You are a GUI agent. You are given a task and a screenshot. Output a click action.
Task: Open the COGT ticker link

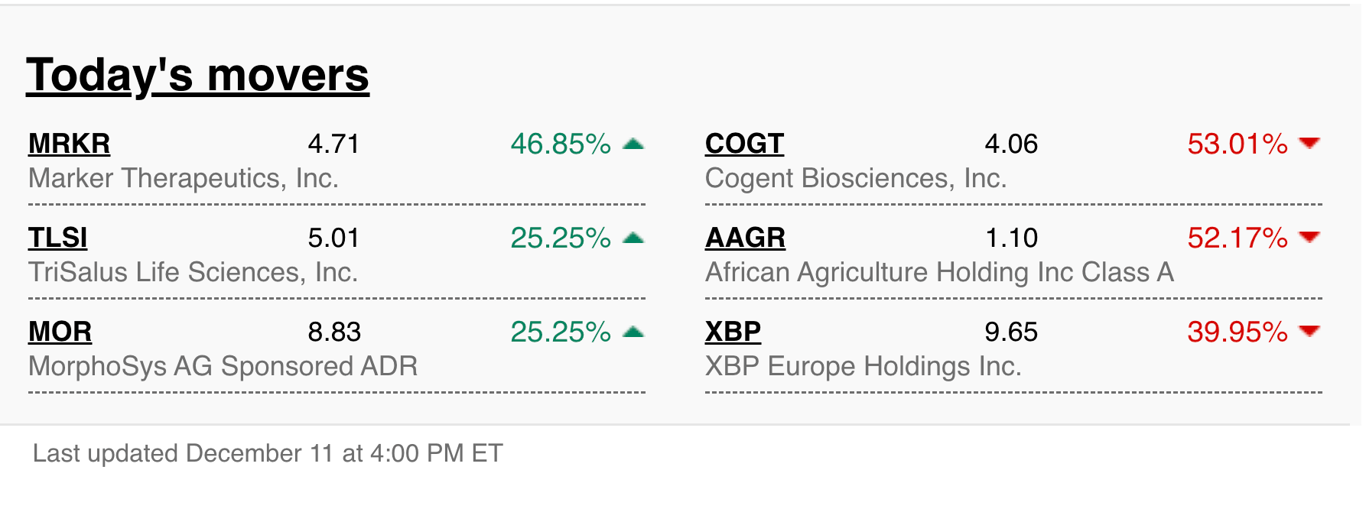click(744, 144)
